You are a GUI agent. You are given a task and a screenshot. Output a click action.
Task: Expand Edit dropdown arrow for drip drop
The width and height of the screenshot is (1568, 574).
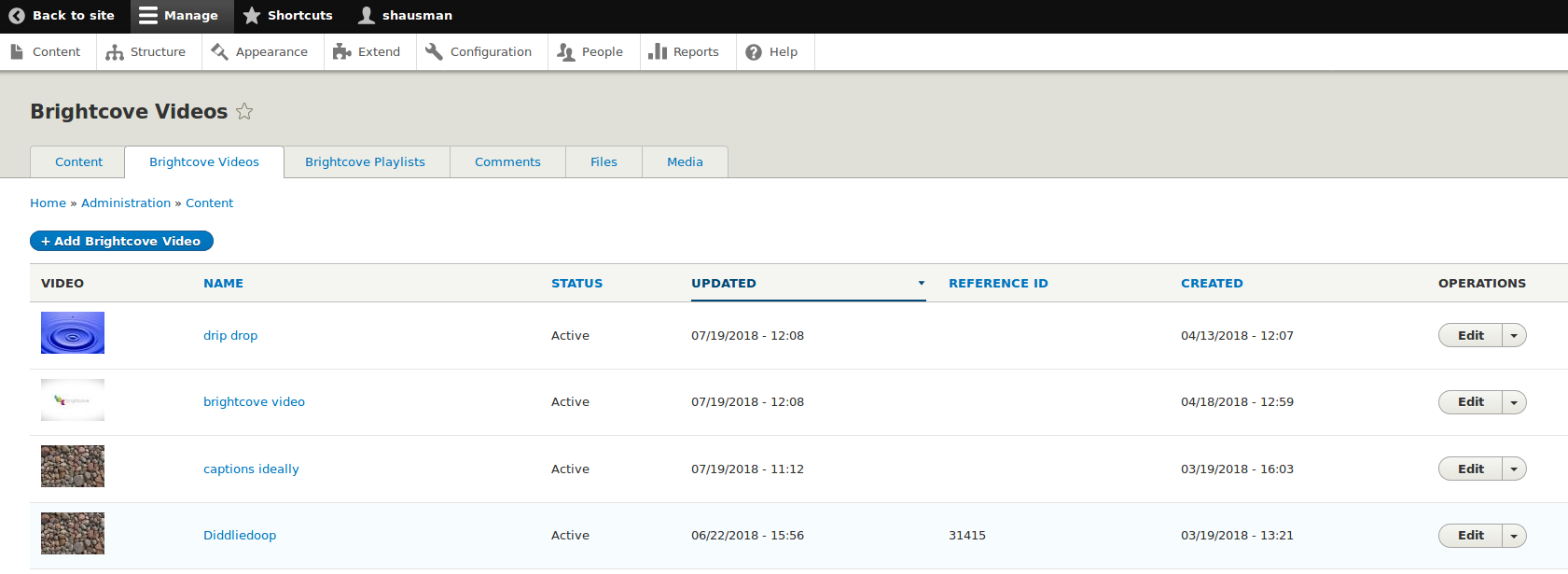[x=1514, y=336]
